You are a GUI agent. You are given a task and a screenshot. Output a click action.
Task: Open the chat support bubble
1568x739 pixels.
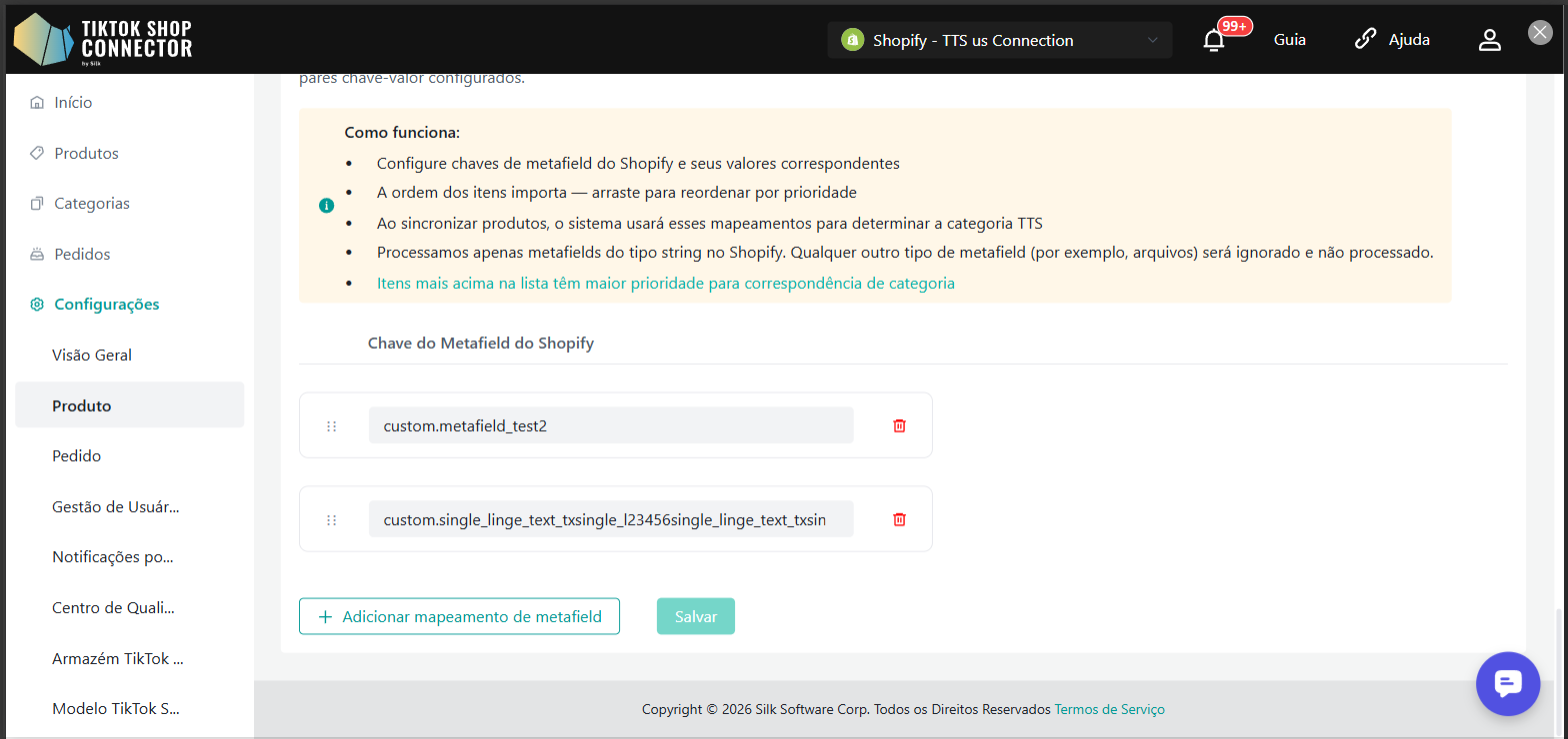[1508, 683]
